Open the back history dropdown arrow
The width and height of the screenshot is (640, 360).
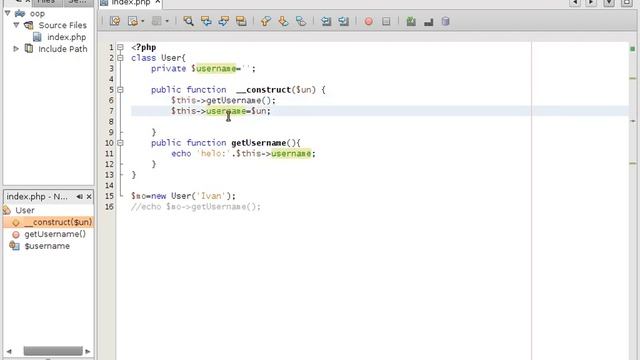point(142,21)
